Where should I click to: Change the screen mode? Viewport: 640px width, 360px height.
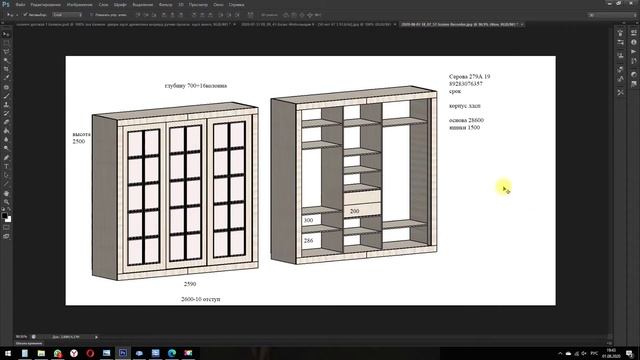point(6,236)
